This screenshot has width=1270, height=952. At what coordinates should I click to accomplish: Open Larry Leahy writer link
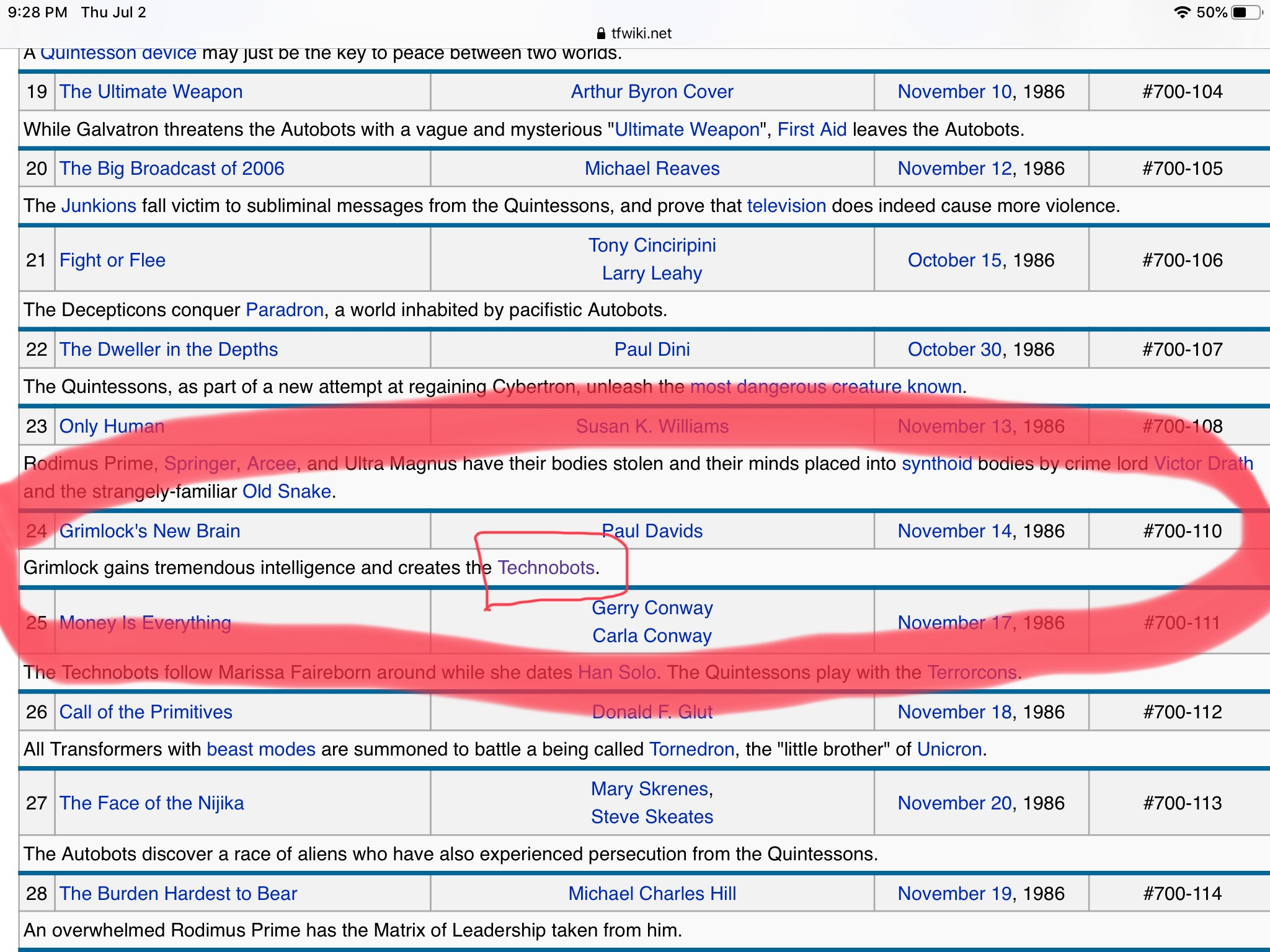[x=652, y=273]
